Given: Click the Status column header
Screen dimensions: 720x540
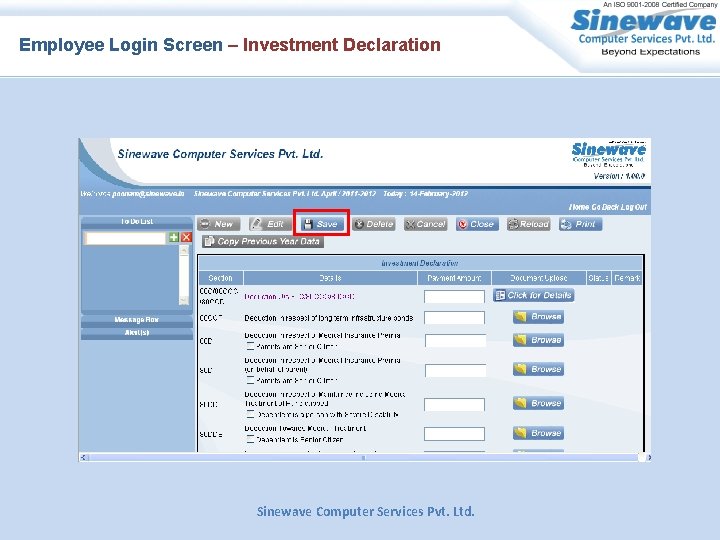Looking at the screenshot, I should pyautogui.click(x=598, y=278).
